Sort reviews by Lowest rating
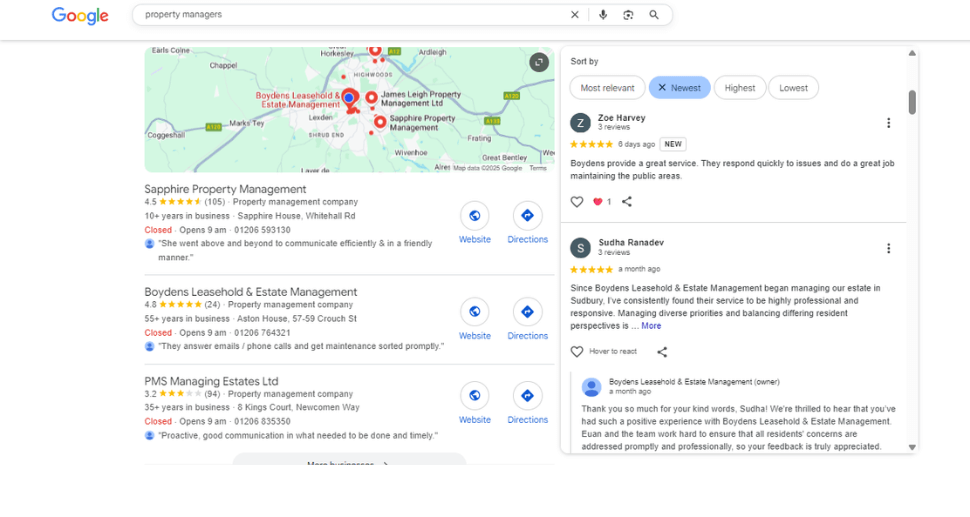The width and height of the screenshot is (970, 517). (793, 88)
